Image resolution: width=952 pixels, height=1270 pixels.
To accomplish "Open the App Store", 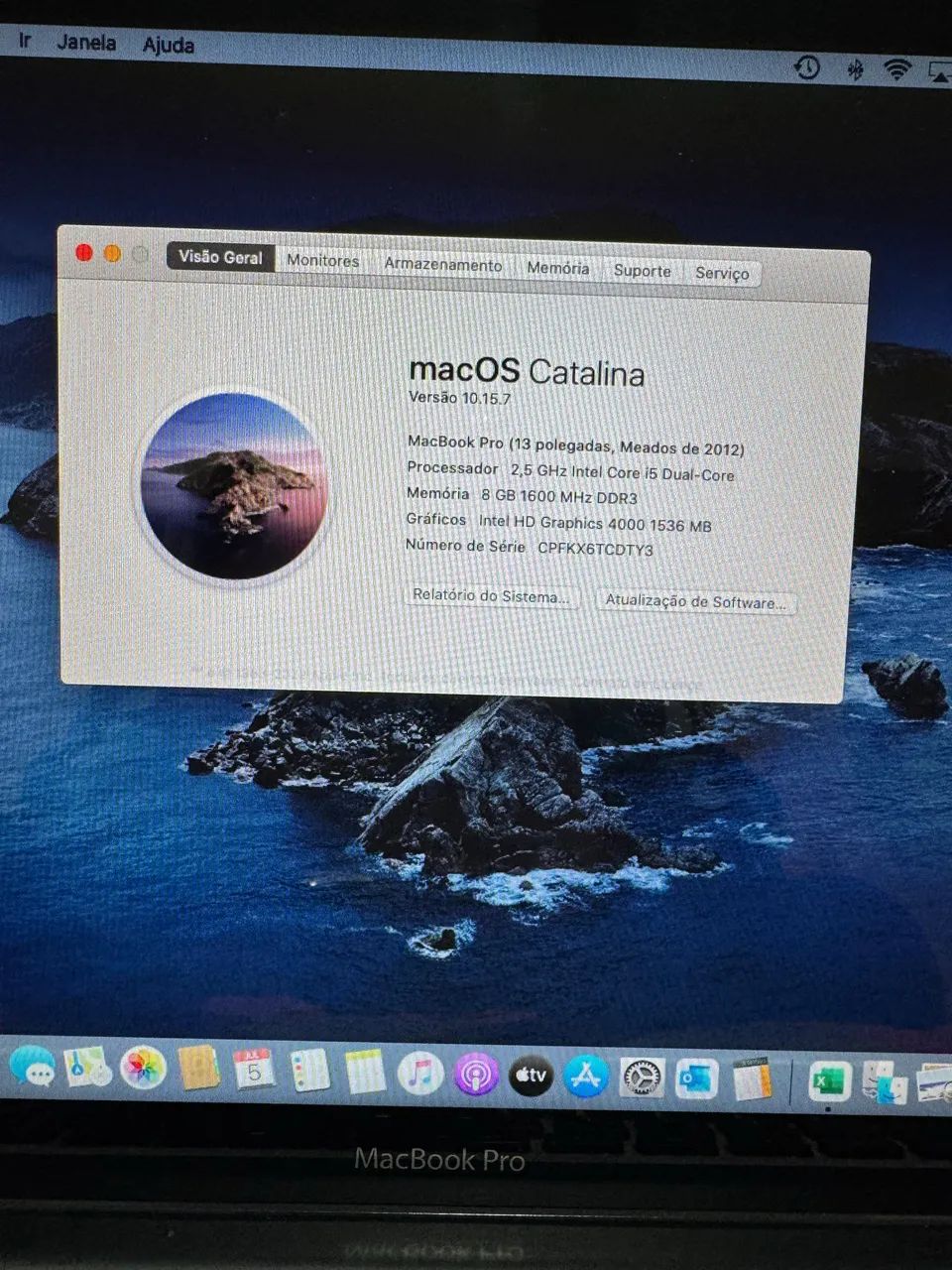I will [x=586, y=1077].
